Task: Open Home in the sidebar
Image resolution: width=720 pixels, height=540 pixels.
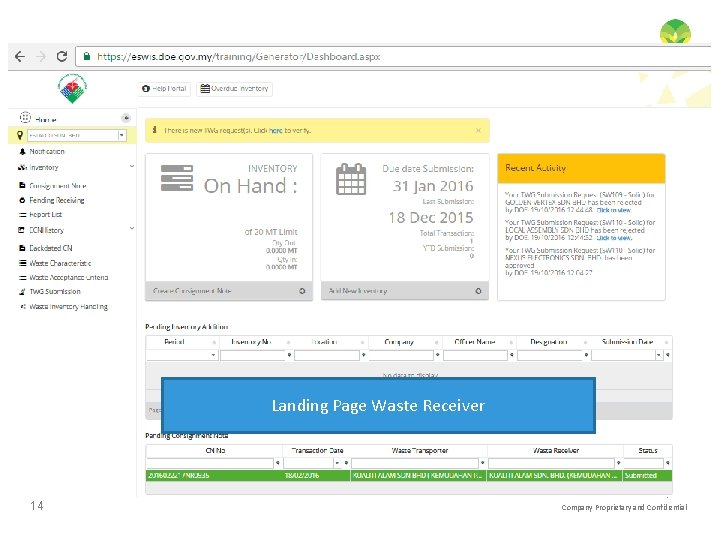Action: [46, 119]
